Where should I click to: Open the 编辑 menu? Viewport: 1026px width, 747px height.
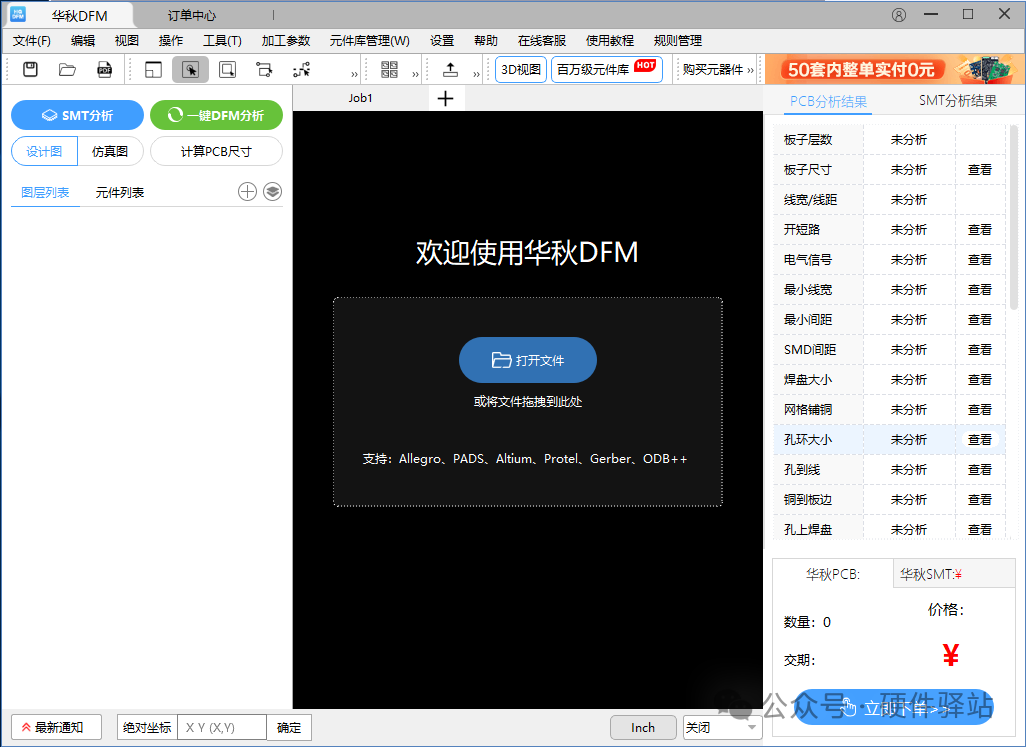click(x=83, y=41)
